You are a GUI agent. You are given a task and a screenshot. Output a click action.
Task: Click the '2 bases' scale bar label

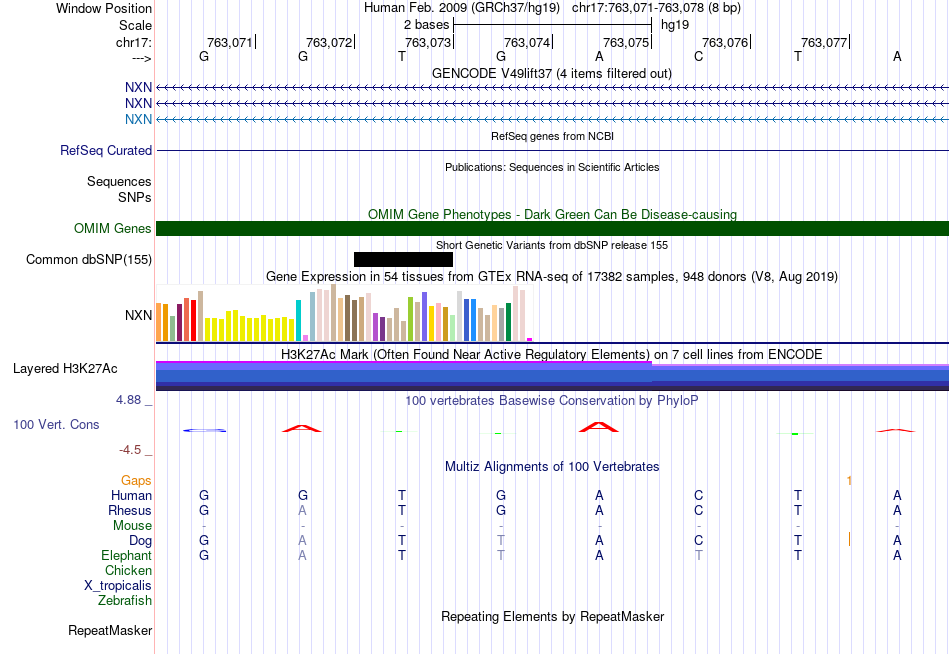pyautogui.click(x=427, y=25)
